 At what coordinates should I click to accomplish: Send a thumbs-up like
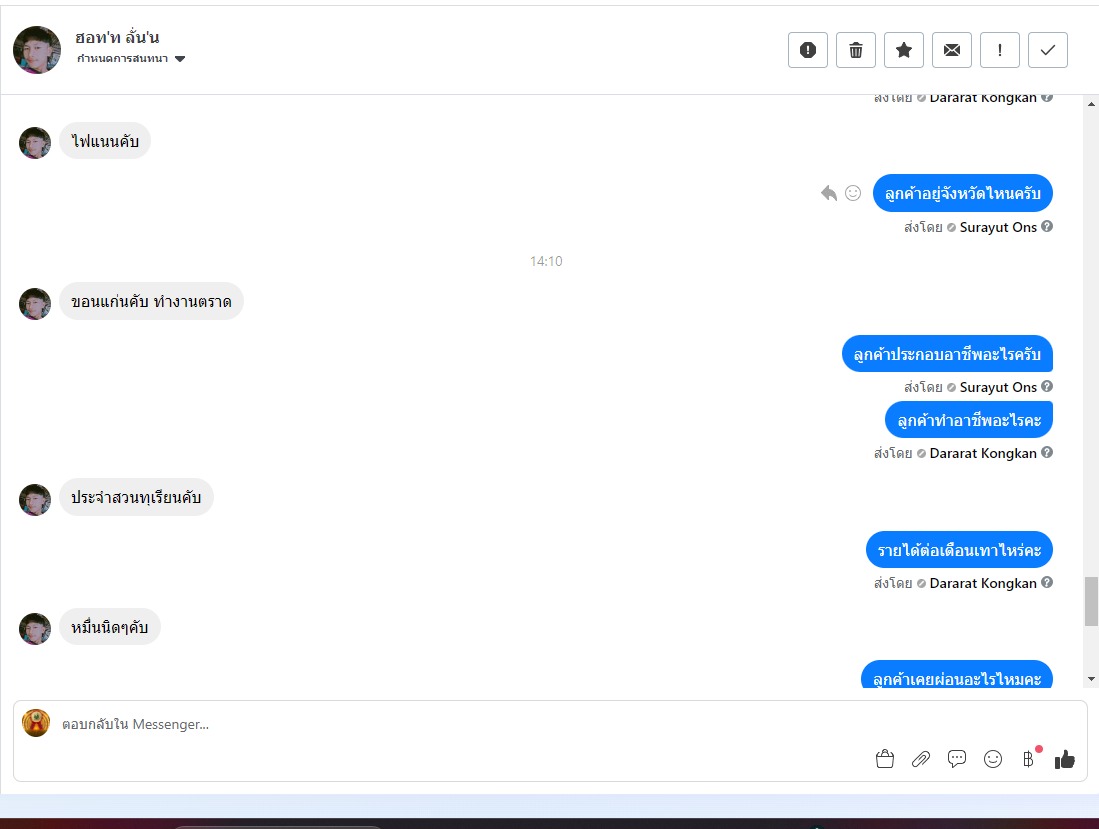tap(1065, 759)
